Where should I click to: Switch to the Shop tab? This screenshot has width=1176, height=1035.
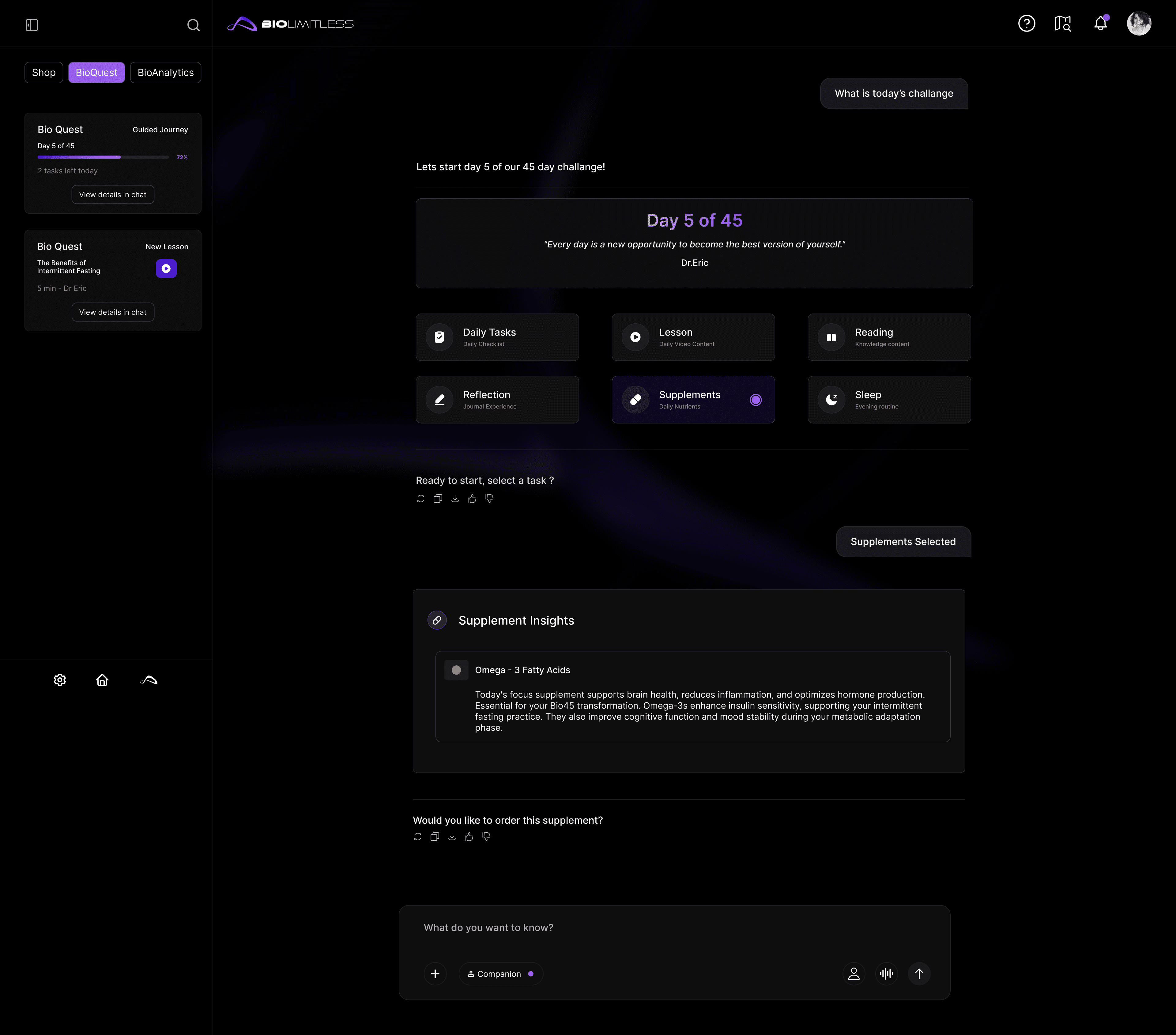(x=44, y=73)
